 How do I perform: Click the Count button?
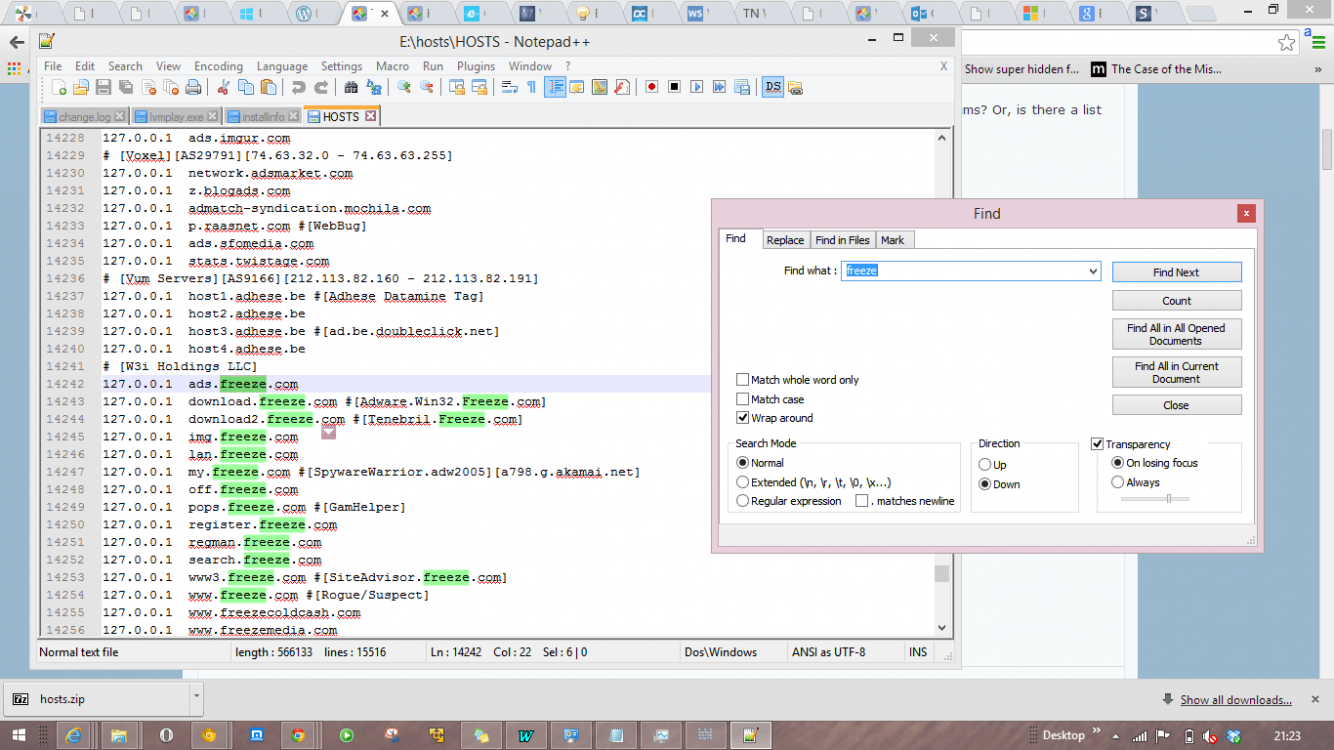tap(1176, 300)
